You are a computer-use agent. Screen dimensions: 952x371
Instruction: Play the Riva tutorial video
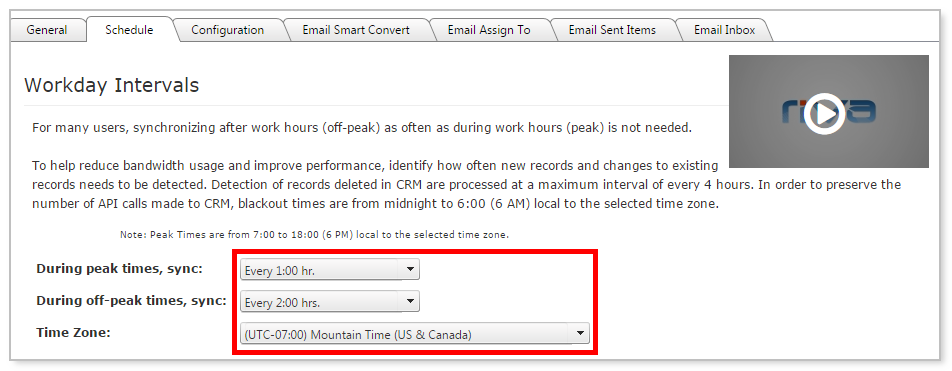point(824,113)
